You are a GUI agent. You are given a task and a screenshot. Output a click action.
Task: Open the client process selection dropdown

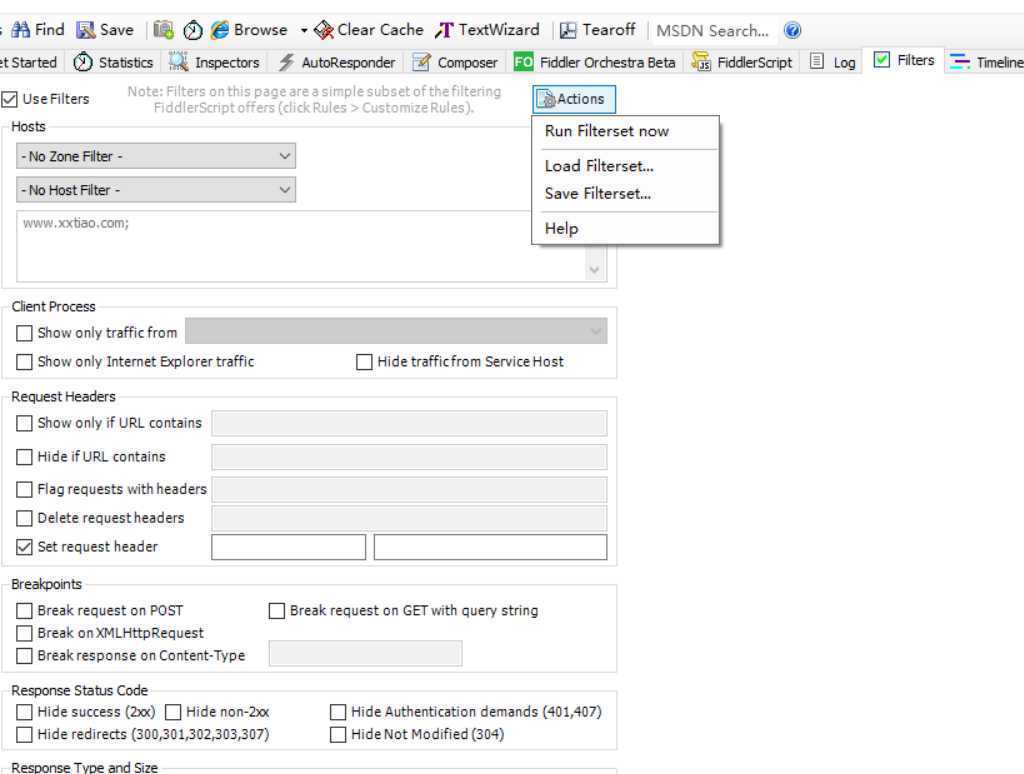click(396, 331)
